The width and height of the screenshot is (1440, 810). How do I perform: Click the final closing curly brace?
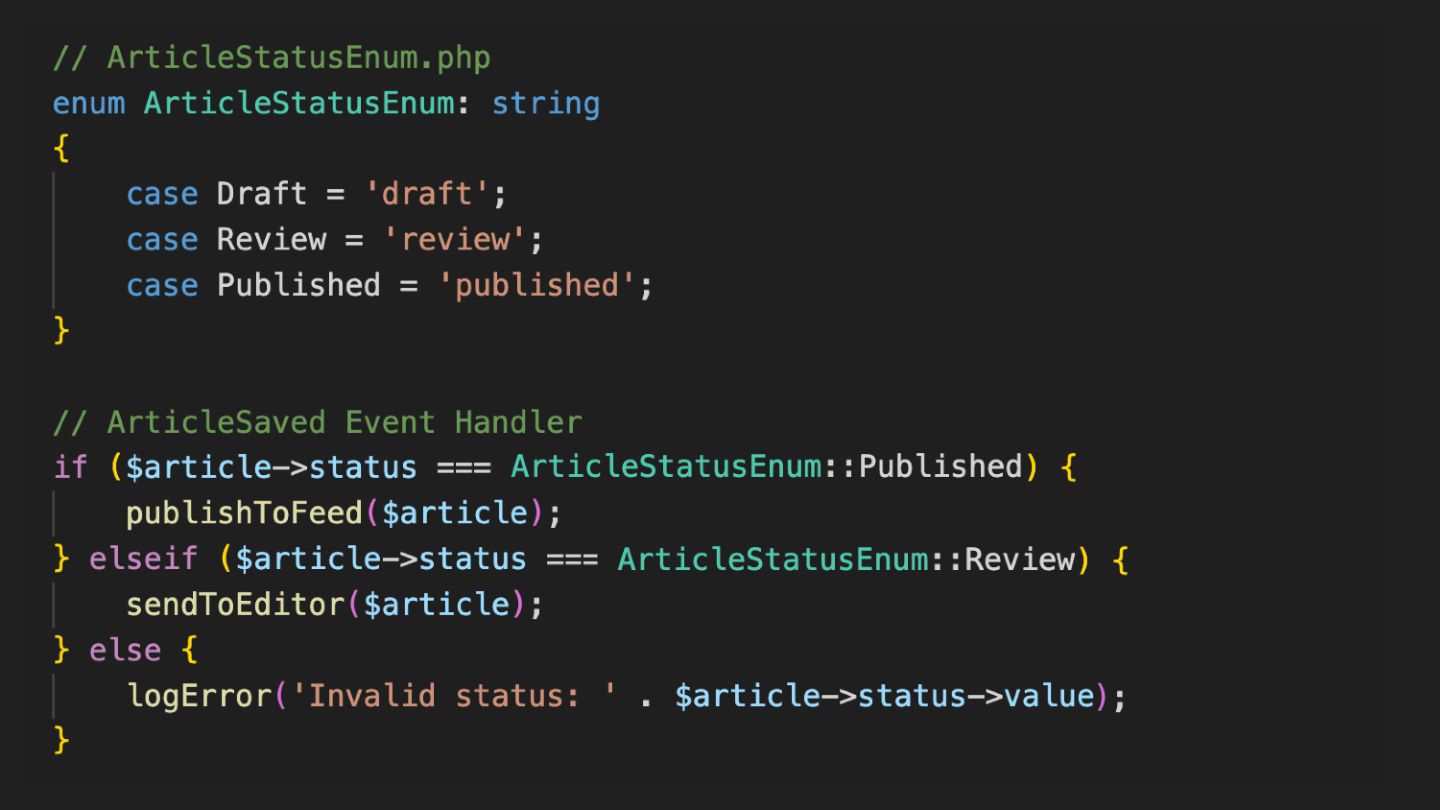61,740
